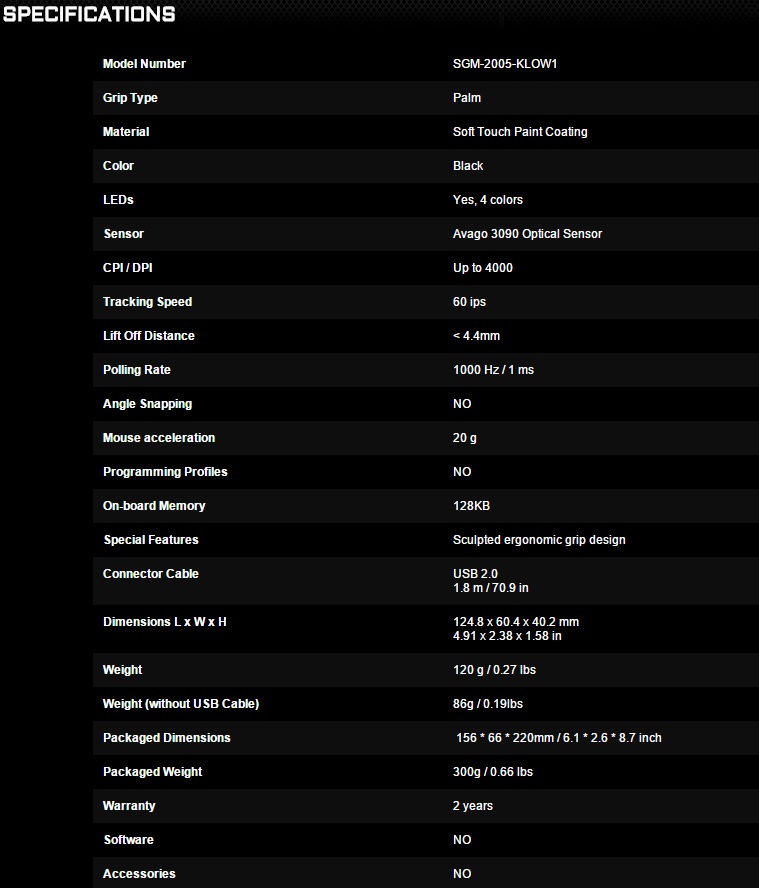The height and width of the screenshot is (888, 759).
Task: Click the Dimensions L x W x H label
Action: pos(164,622)
